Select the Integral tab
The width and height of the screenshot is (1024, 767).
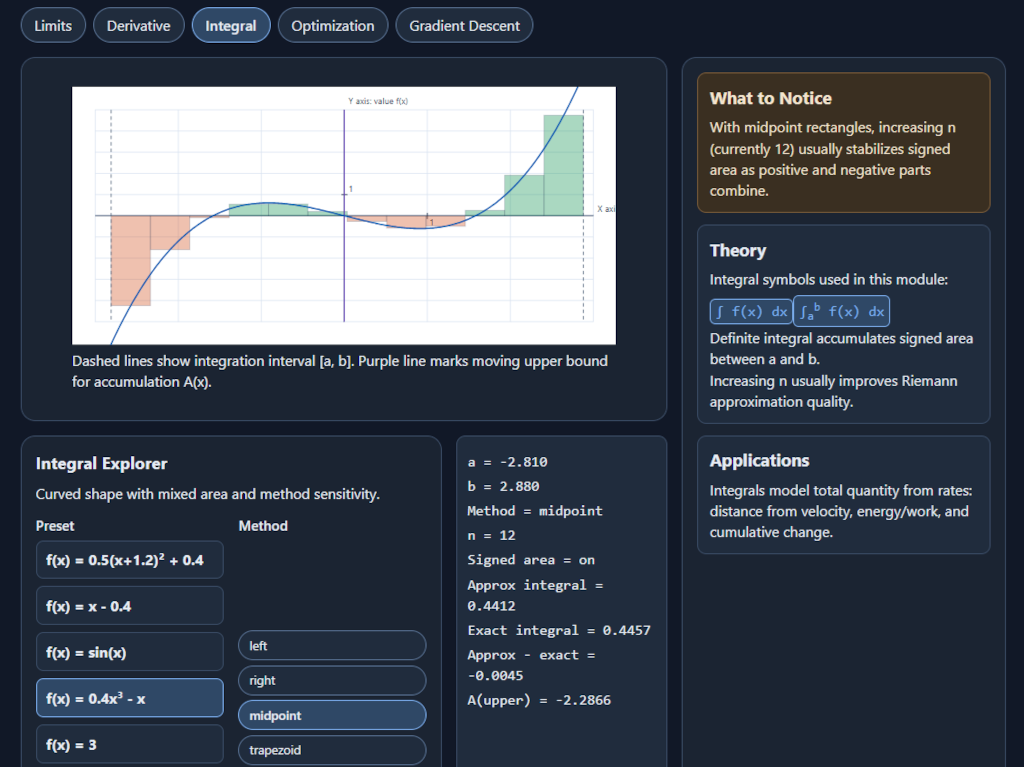pos(231,25)
